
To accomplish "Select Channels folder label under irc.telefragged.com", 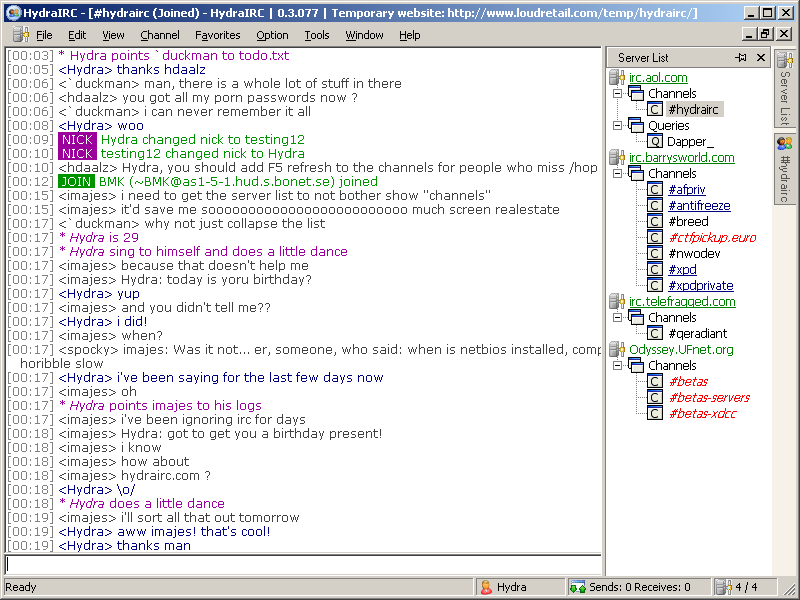I will click(672, 317).
